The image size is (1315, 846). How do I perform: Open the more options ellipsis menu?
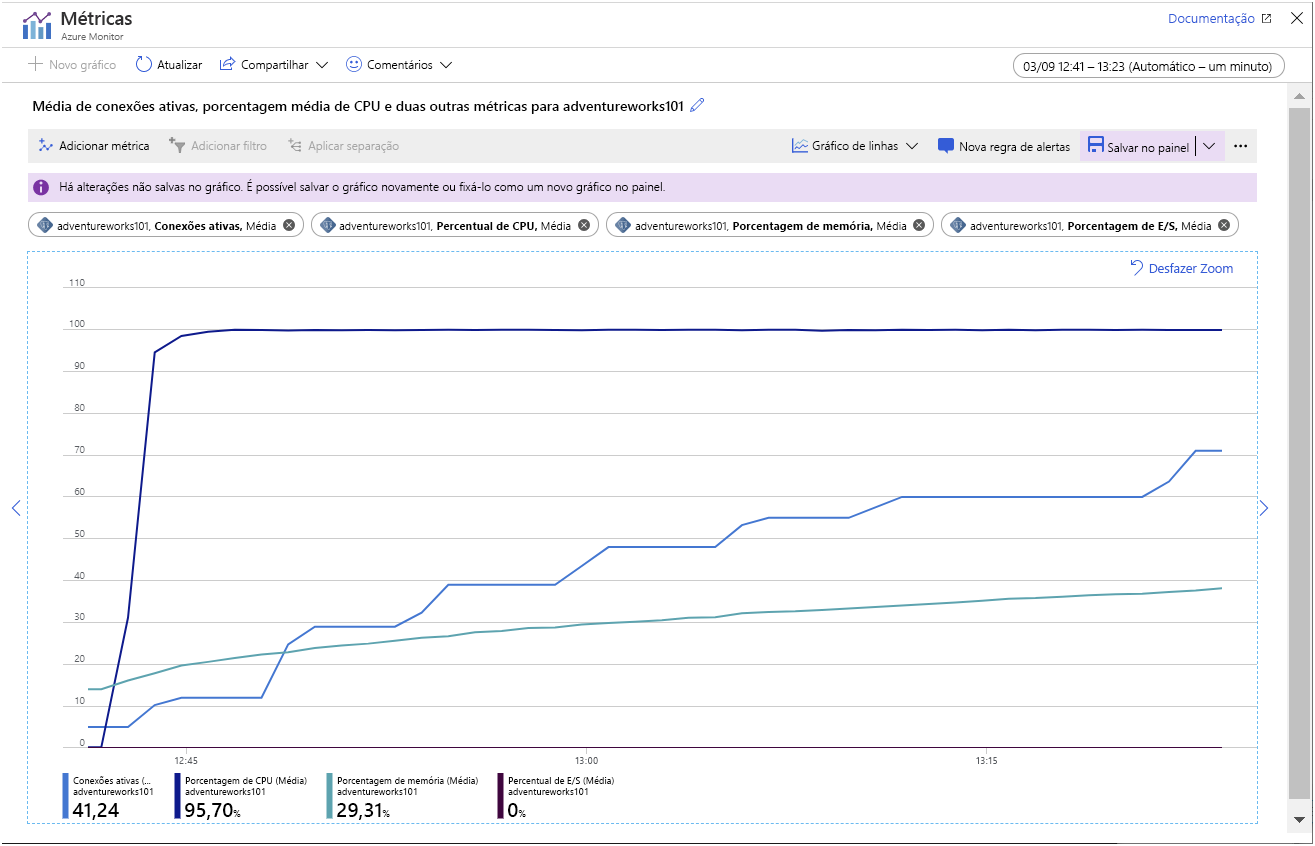tap(1241, 146)
